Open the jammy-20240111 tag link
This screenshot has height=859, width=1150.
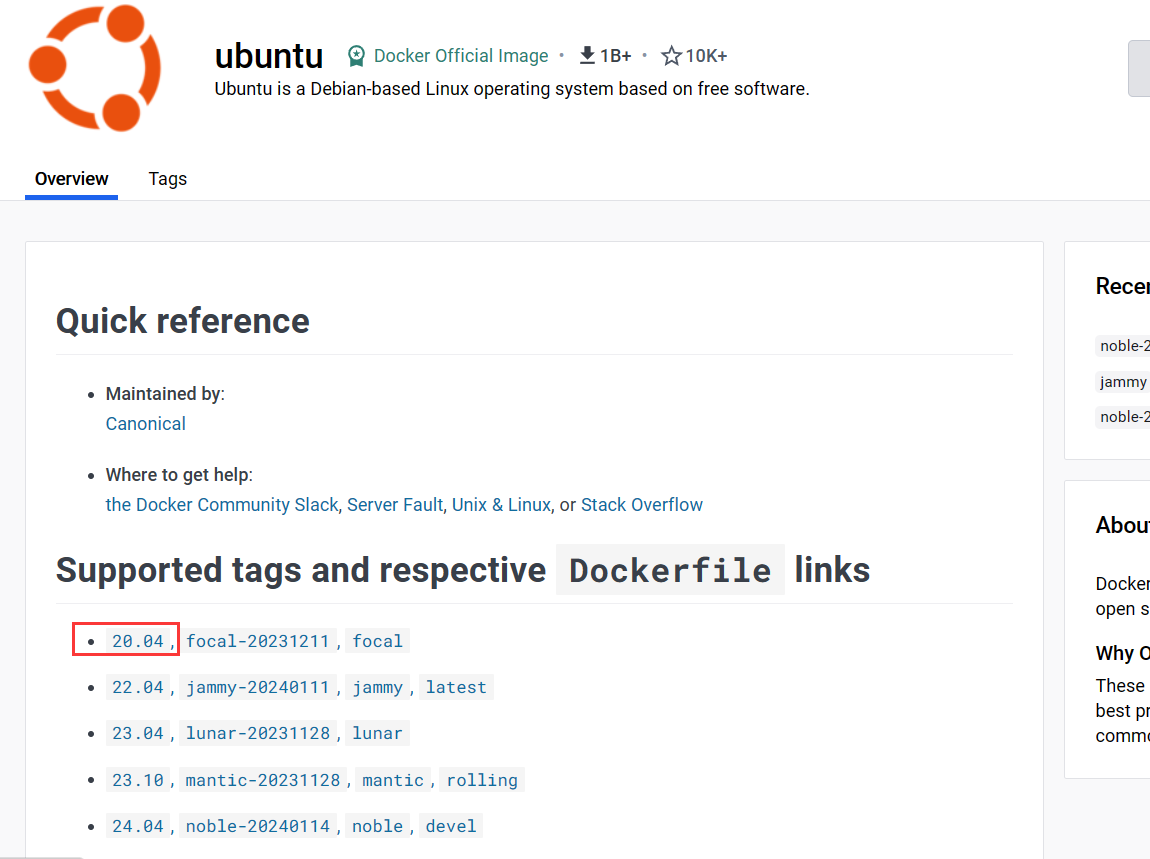click(x=257, y=687)
